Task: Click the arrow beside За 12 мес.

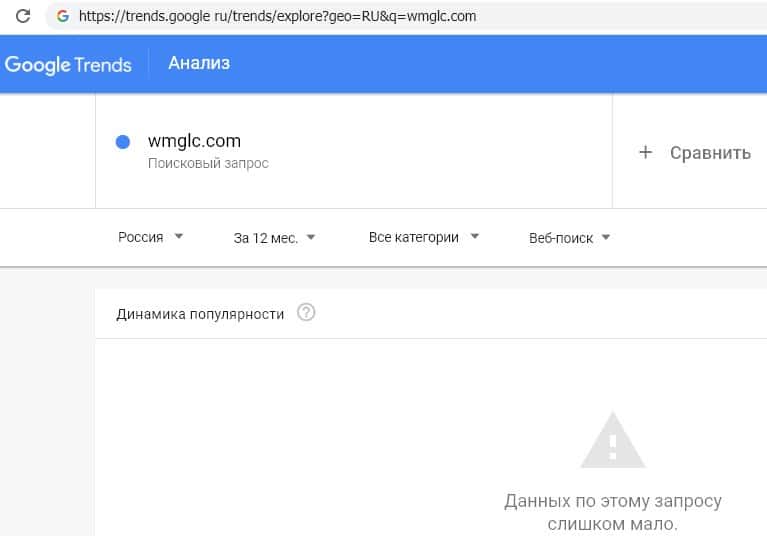Action: (x=311, y=238)
